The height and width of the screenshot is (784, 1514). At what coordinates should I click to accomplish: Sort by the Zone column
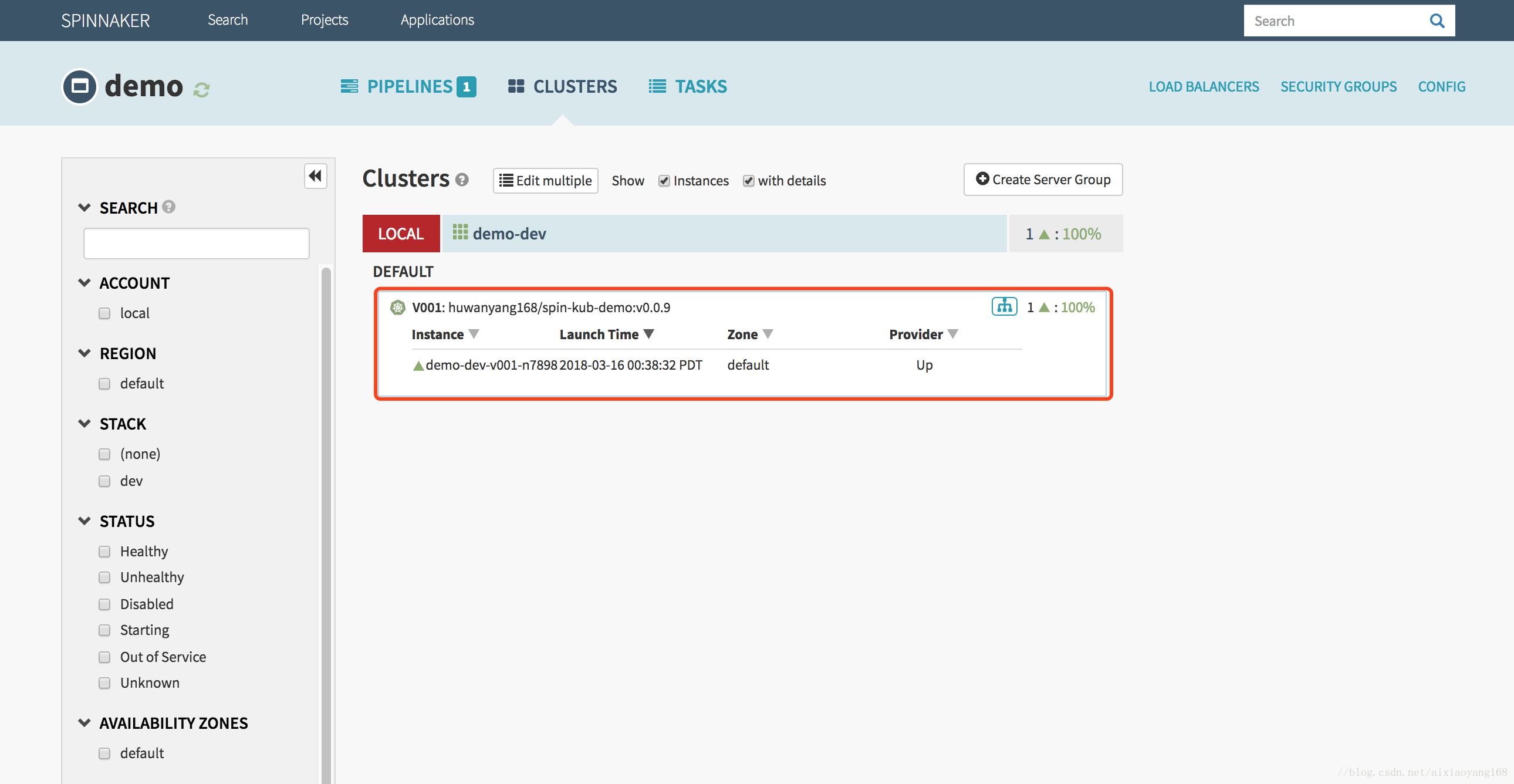[x=750, y=334]
